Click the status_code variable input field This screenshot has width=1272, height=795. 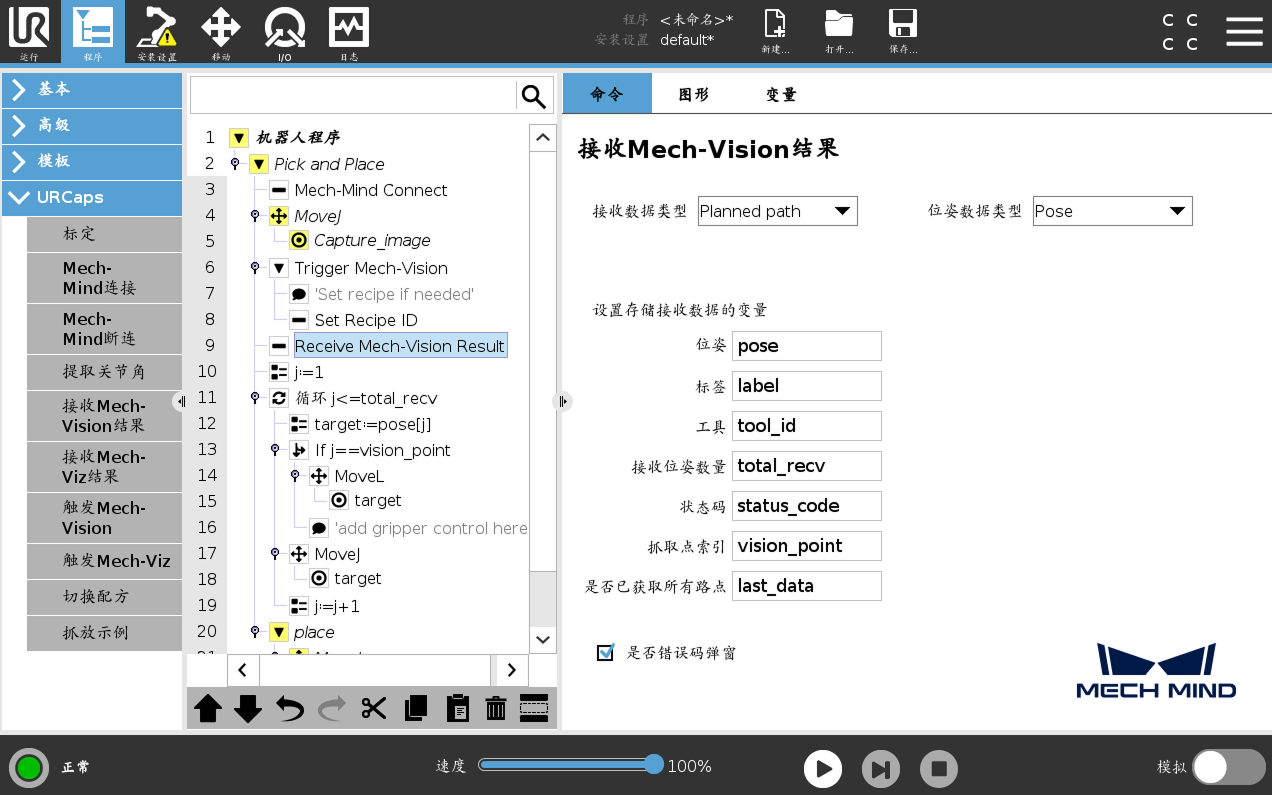pos(806,506)
